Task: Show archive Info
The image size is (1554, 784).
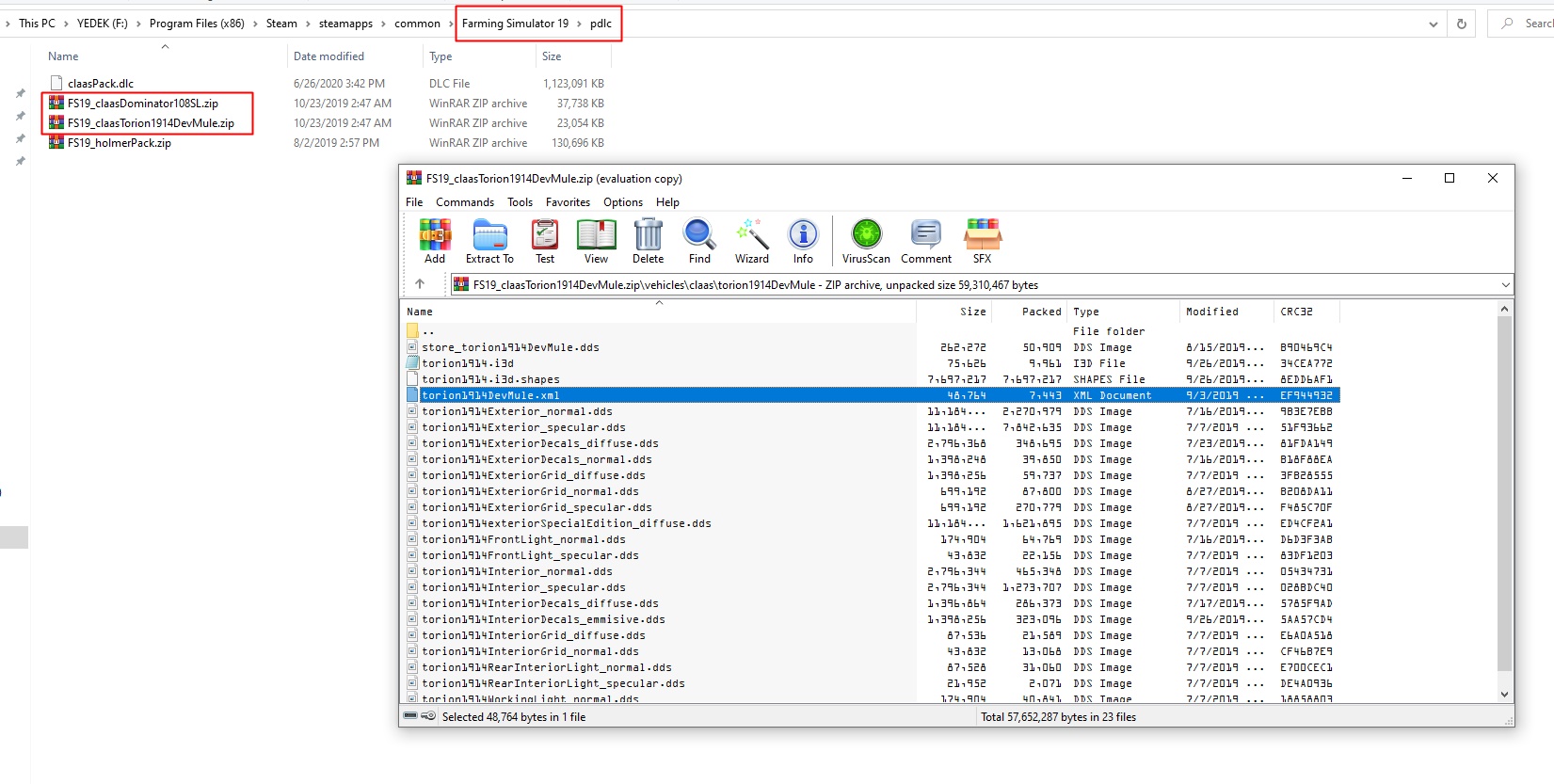Action: point(803,240)
